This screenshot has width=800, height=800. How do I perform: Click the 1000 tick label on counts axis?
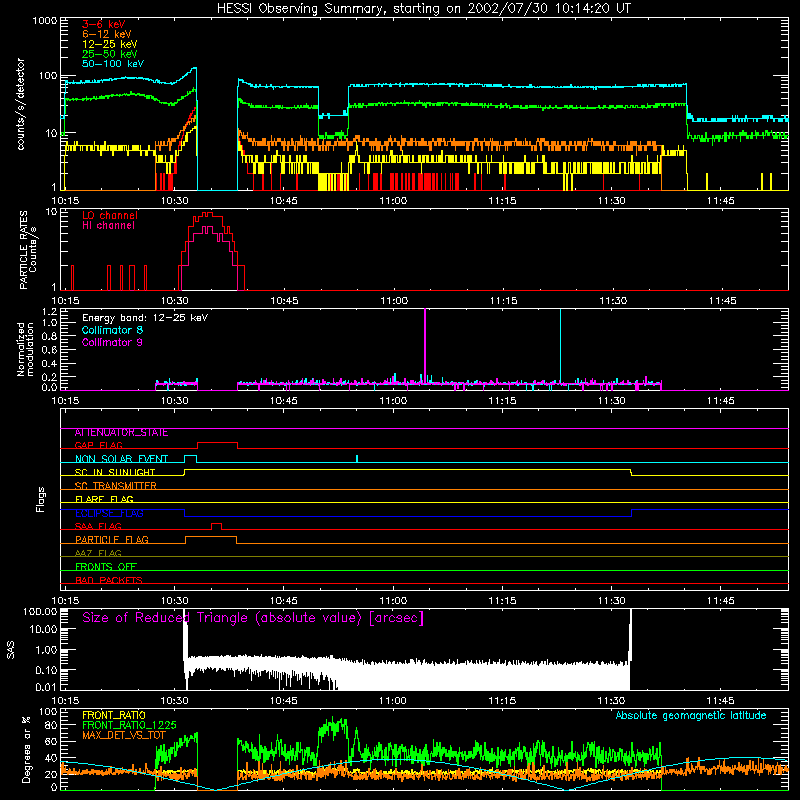click(x=44, y=21)
